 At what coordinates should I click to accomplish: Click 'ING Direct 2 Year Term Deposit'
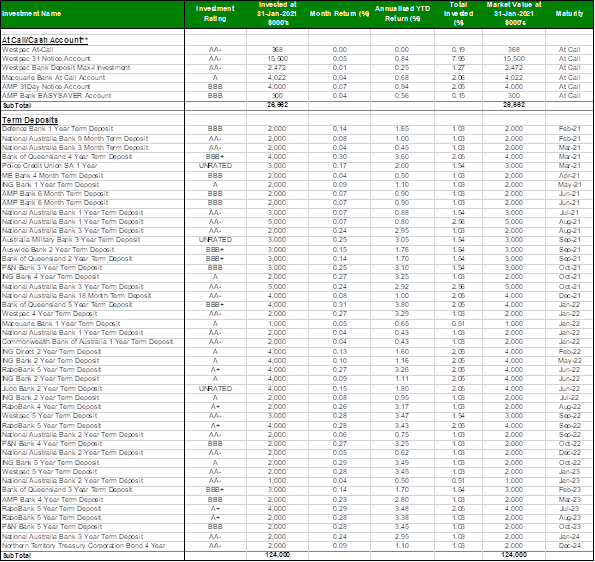coord(52,352)
